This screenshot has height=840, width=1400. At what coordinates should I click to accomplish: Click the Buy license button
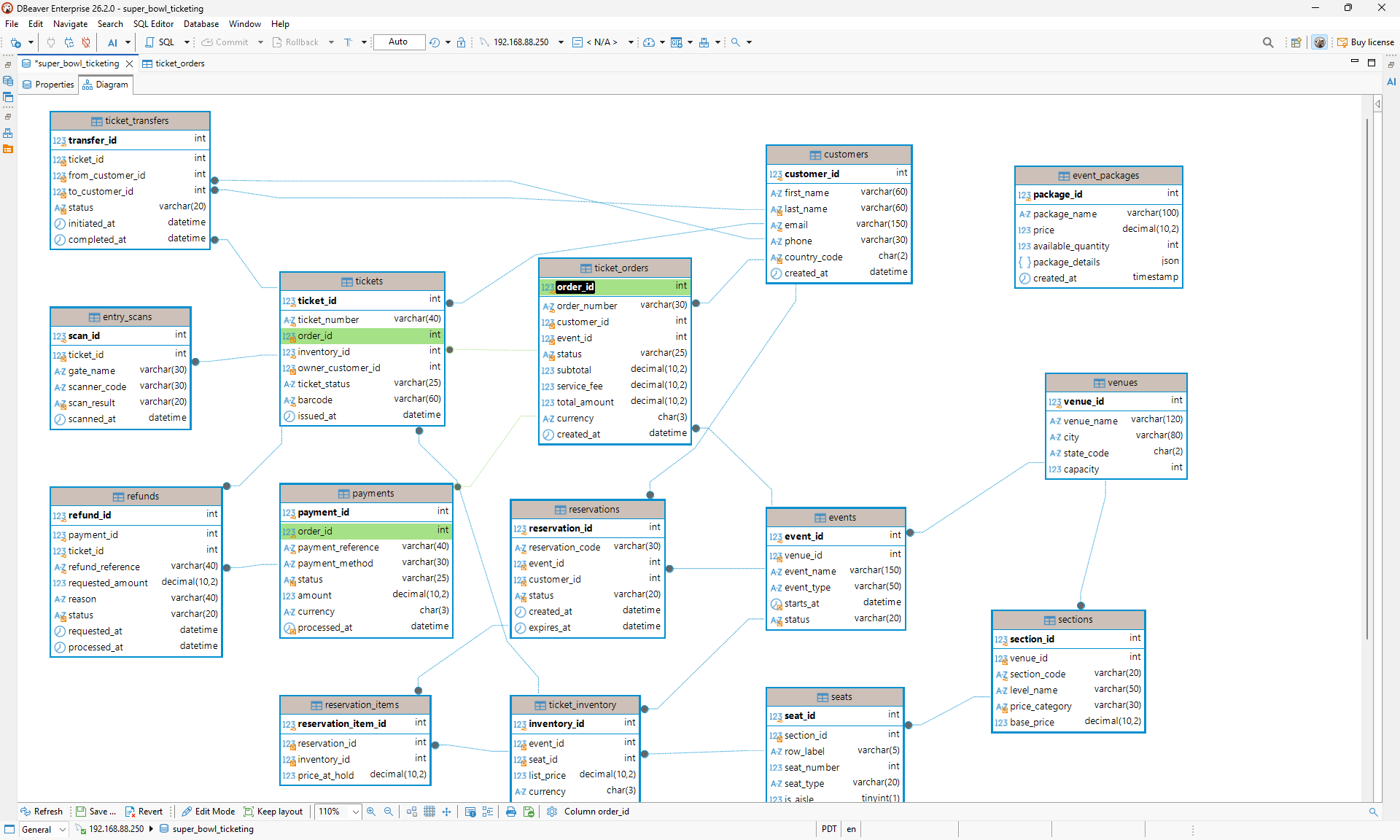(1366, 42)
